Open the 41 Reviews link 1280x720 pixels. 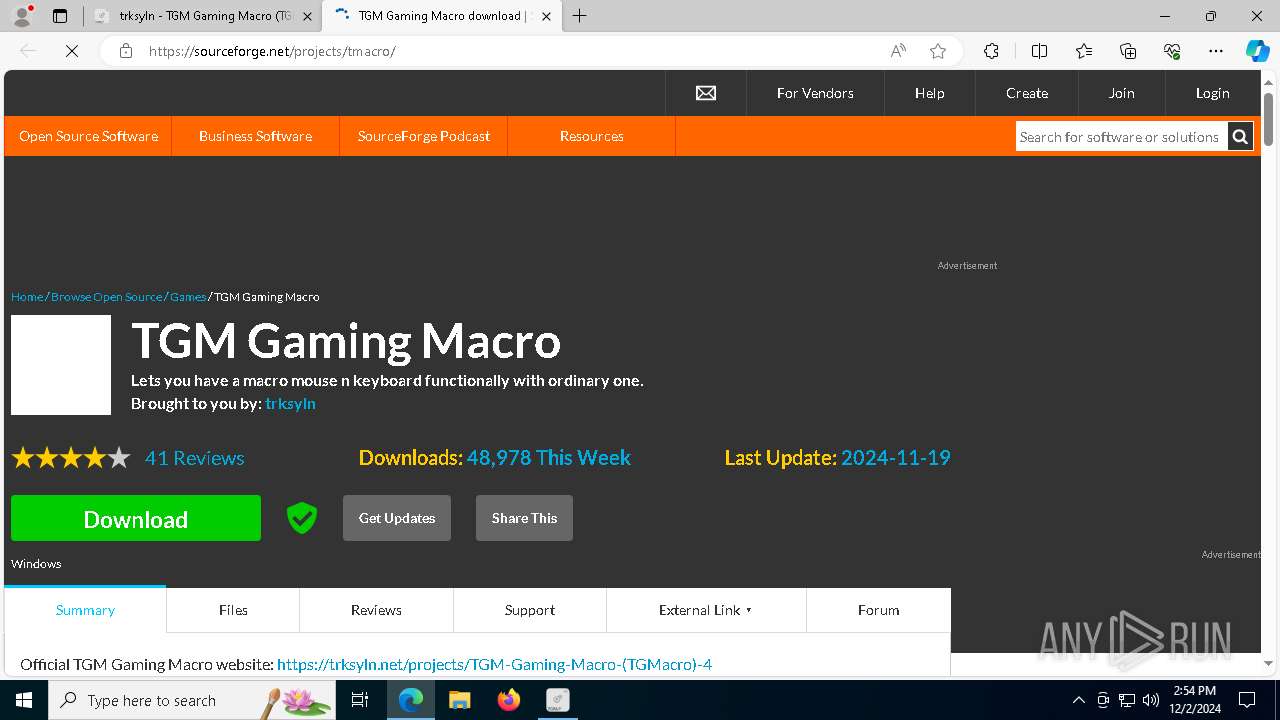(x=195, y=458)
